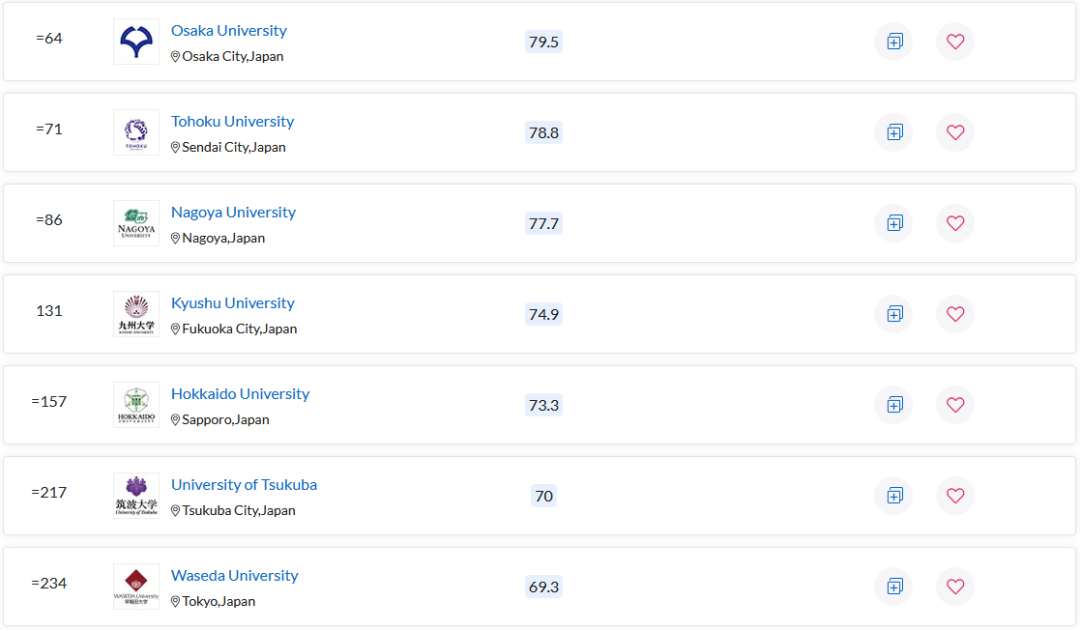This screenshot has height=630, width=1080.
Task: Click heart icon for Waseda University
Action: point(955,587)
